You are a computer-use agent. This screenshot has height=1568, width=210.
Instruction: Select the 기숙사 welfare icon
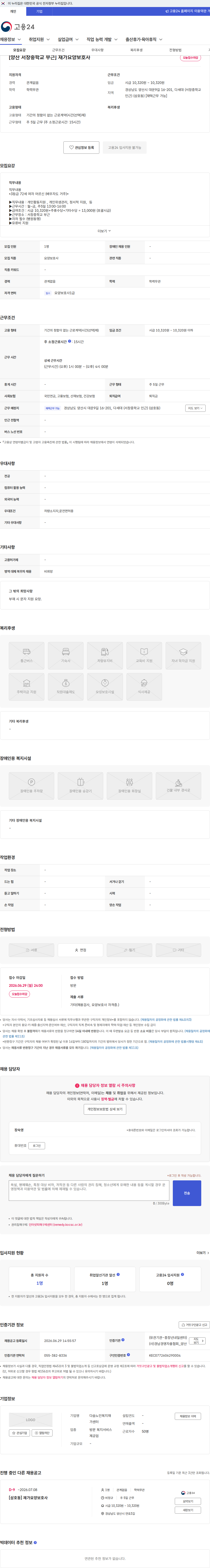click(66, 656)
